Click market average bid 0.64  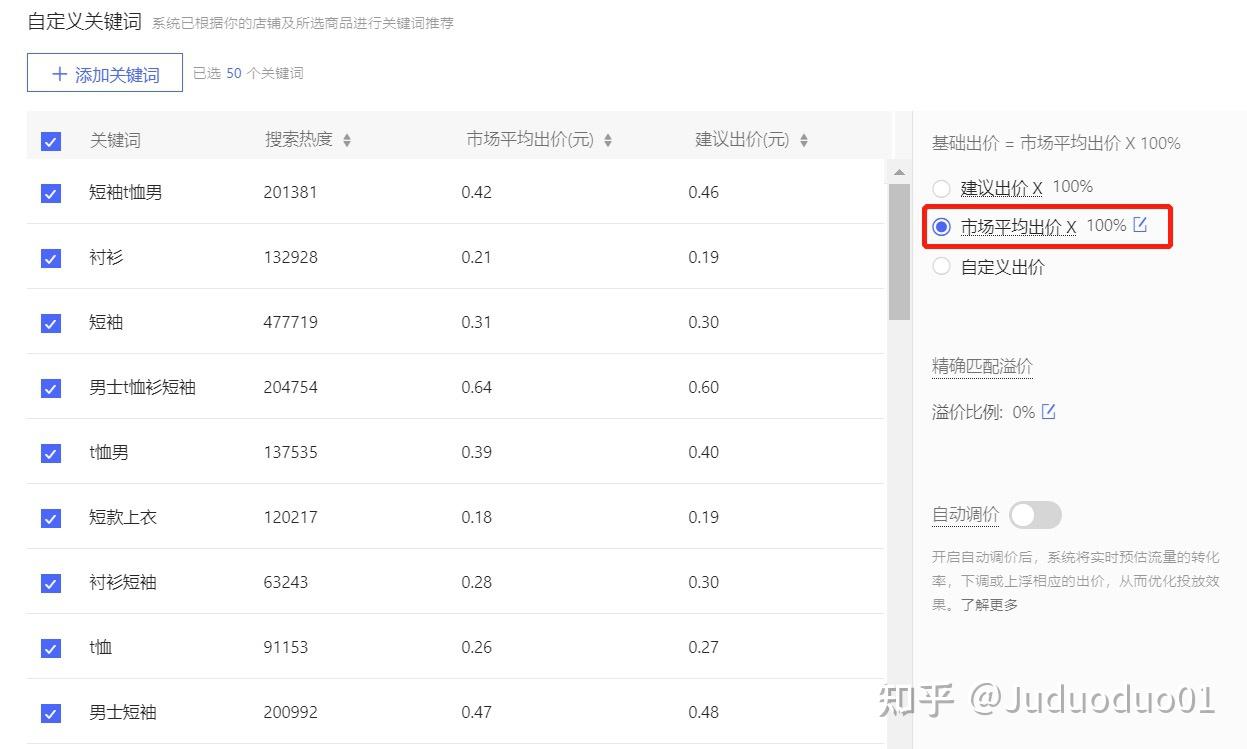[x=477, y=387]
